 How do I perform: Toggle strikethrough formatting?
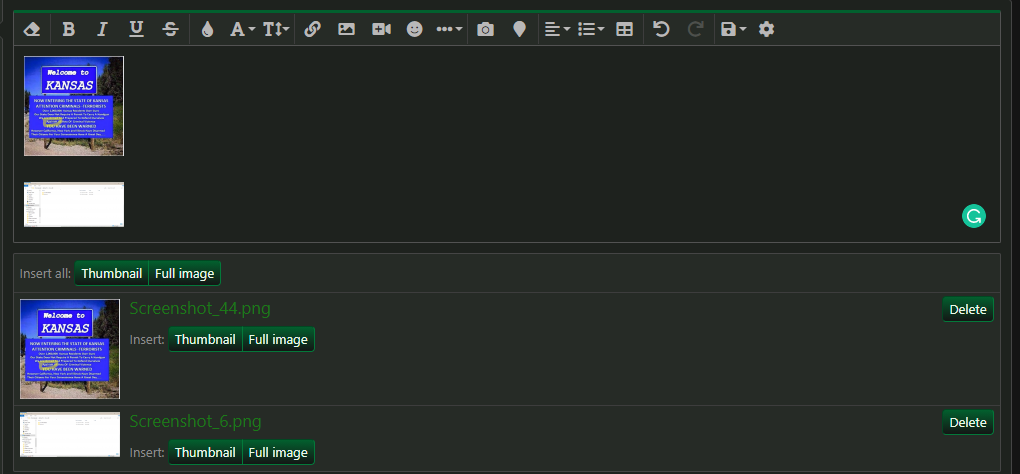170,29
